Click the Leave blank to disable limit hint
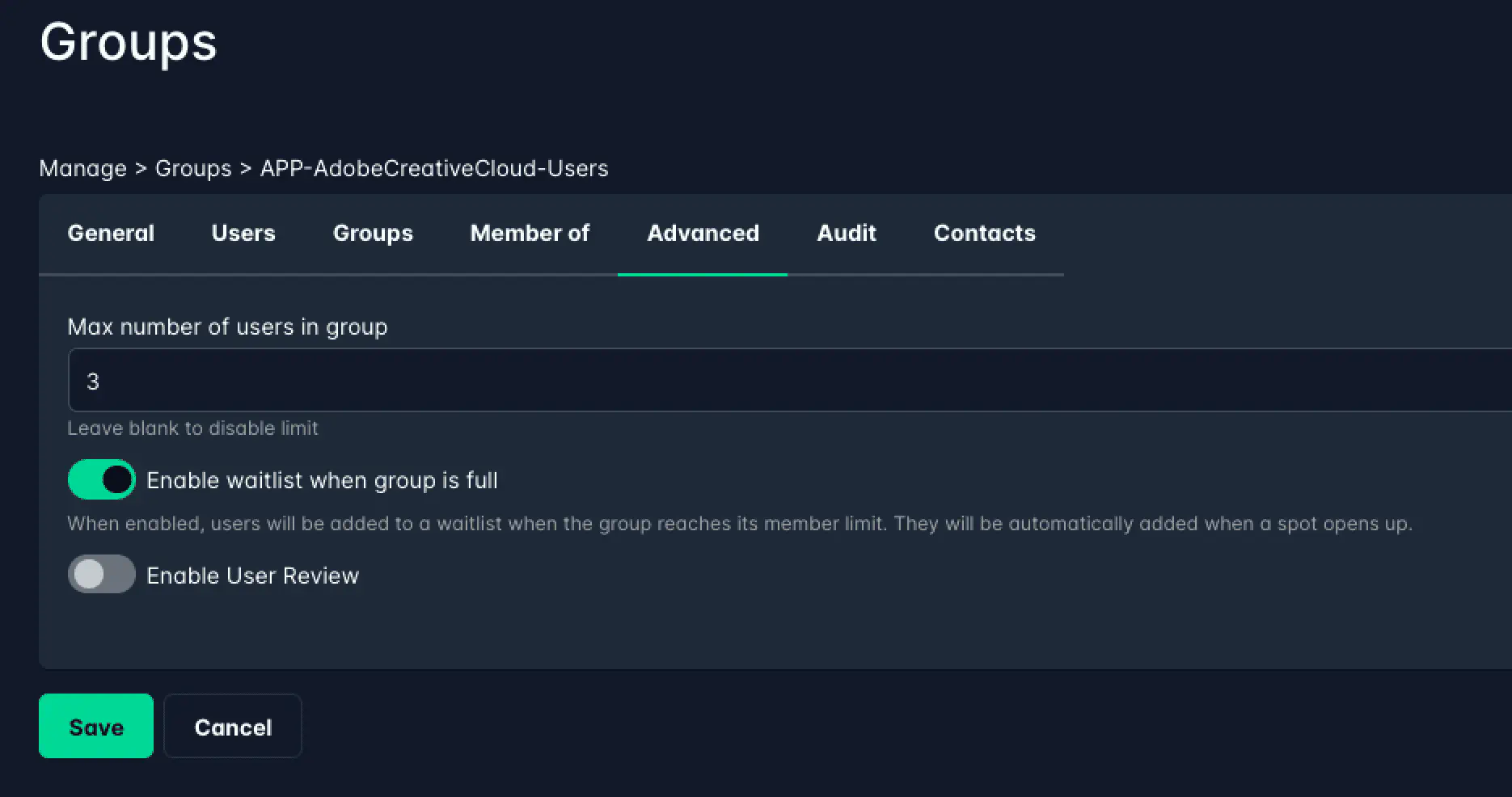 coord(193,428)
